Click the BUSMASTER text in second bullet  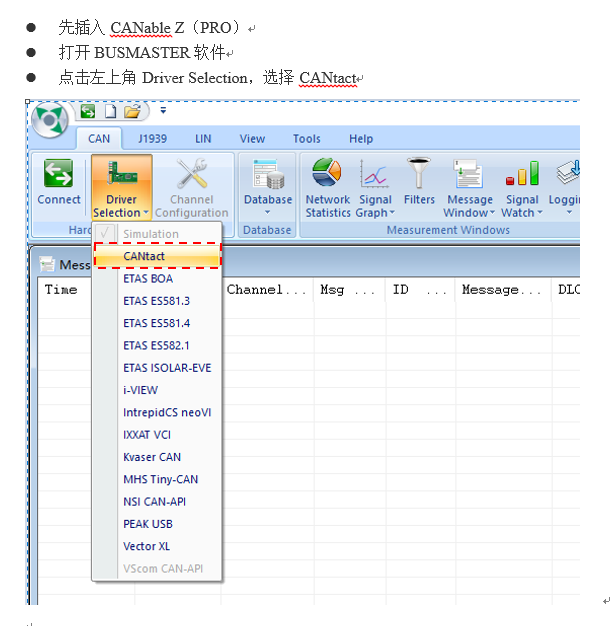pyautogui.click(x=142, y=53)
